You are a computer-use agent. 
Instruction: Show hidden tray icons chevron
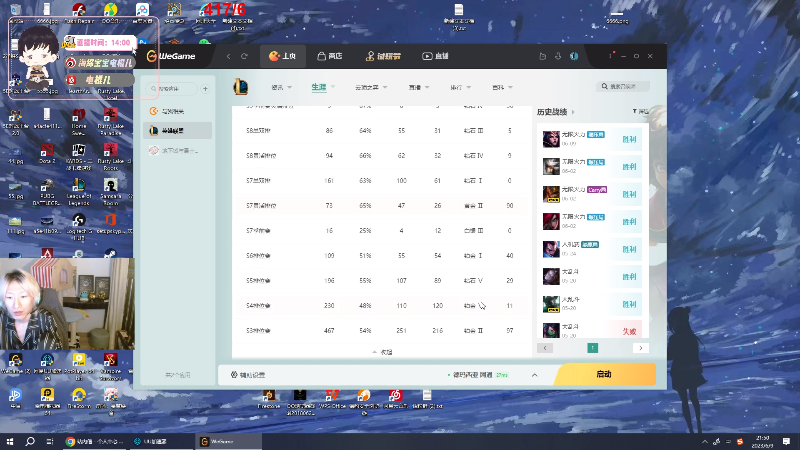(705, 441)
